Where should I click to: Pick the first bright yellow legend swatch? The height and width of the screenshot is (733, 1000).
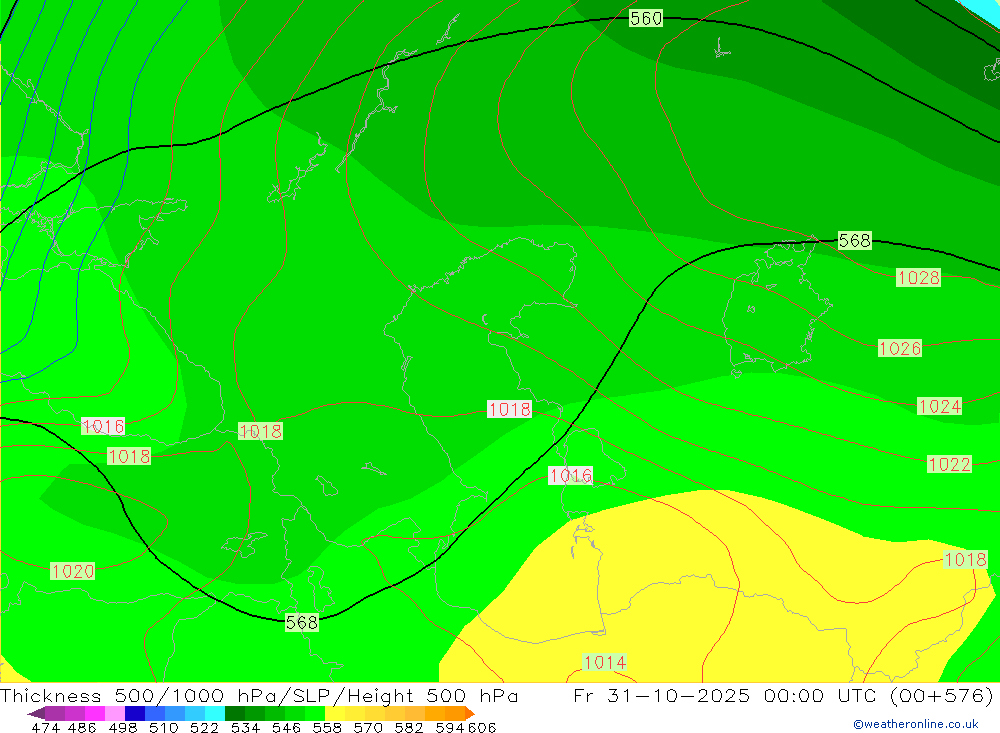click(335, 713)
